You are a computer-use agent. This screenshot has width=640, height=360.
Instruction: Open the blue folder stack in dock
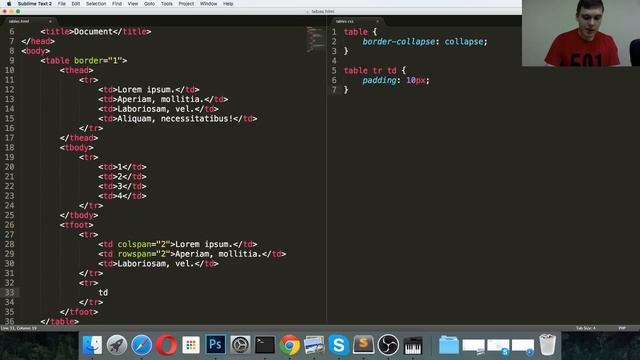tap(449, 345)
